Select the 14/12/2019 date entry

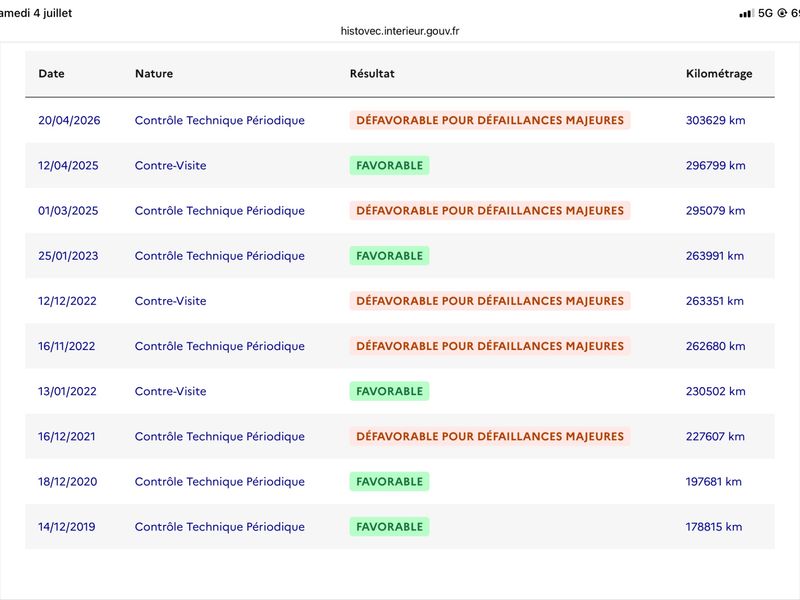point(67,527)
